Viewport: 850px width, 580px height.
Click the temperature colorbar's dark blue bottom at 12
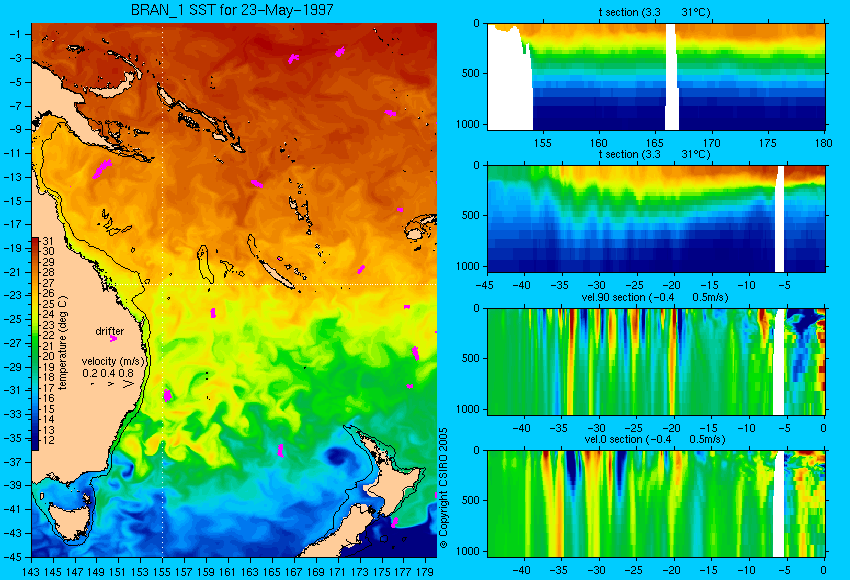(35, 446)
